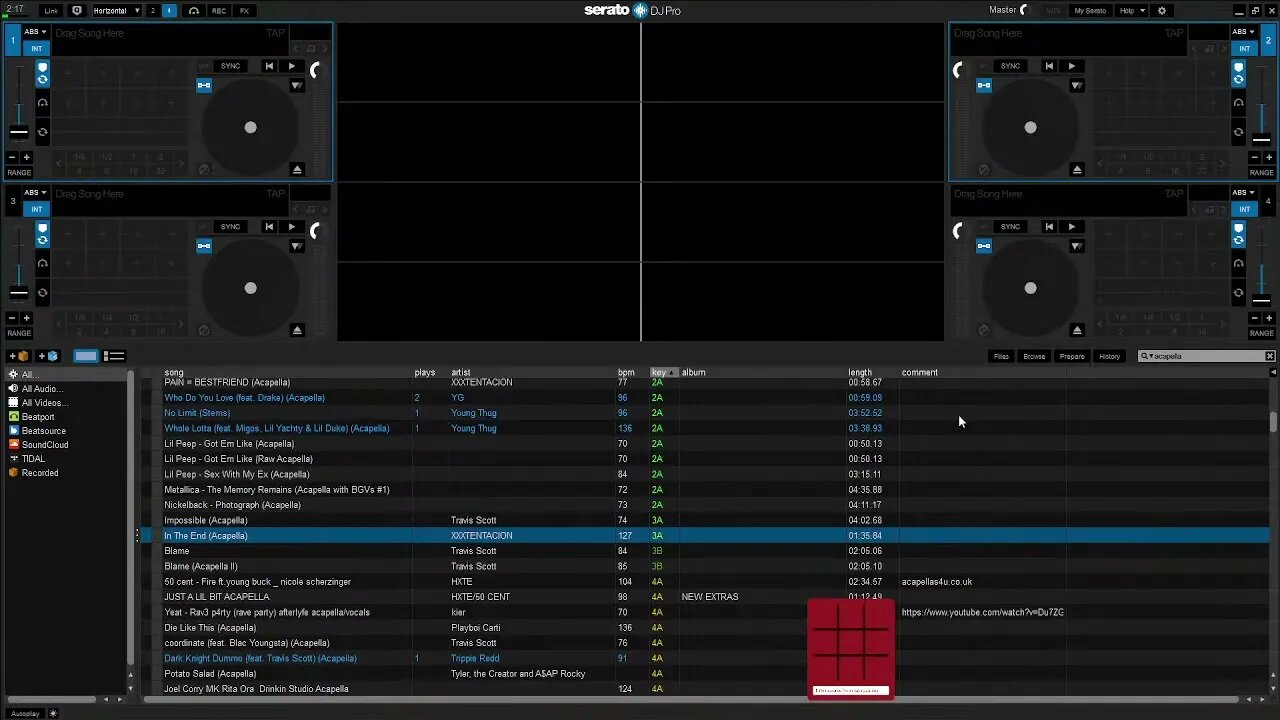Viewport: 1280px width, 720px height.
Task: Enable SYNC on deck 2
Action: coord(1010,66)
